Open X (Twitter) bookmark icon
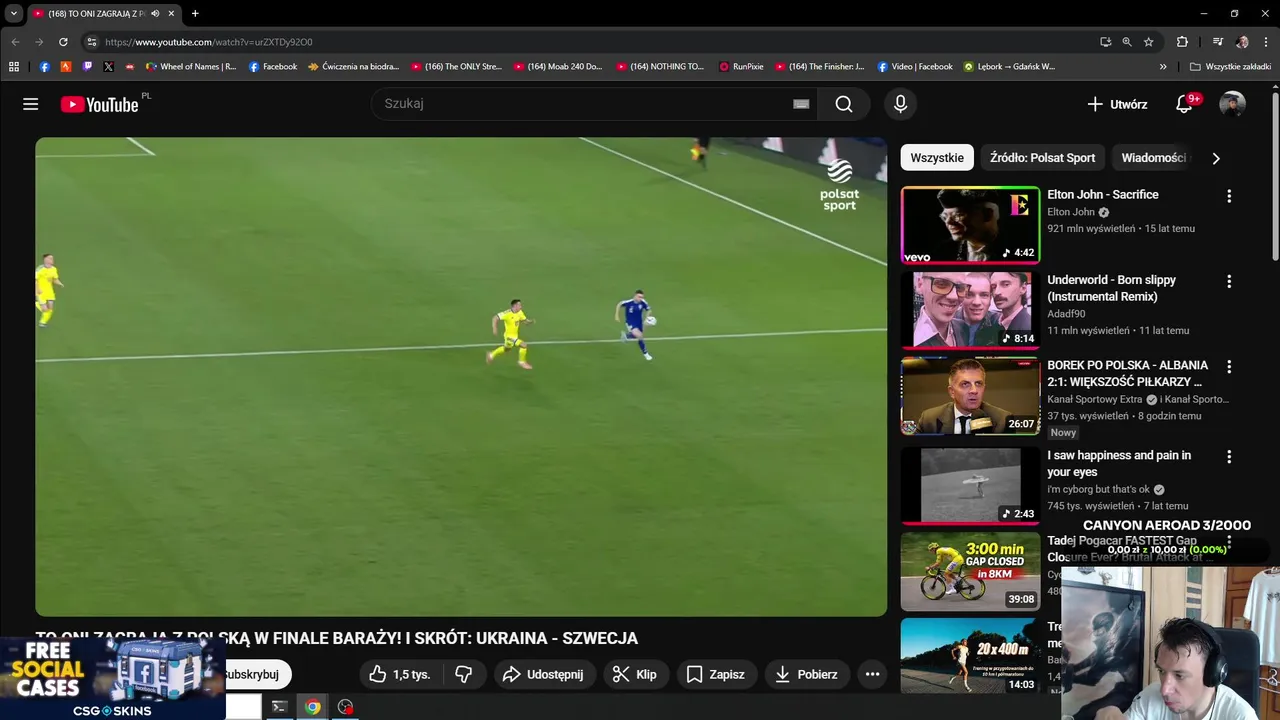1280x720 pixels. (109, 67)
